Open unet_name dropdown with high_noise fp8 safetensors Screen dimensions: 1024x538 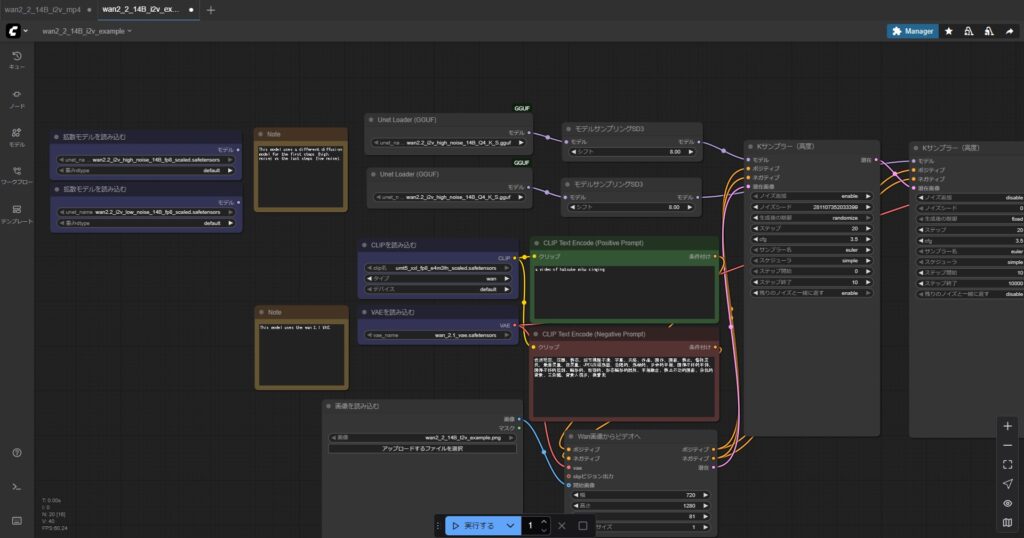click(146, 160)
